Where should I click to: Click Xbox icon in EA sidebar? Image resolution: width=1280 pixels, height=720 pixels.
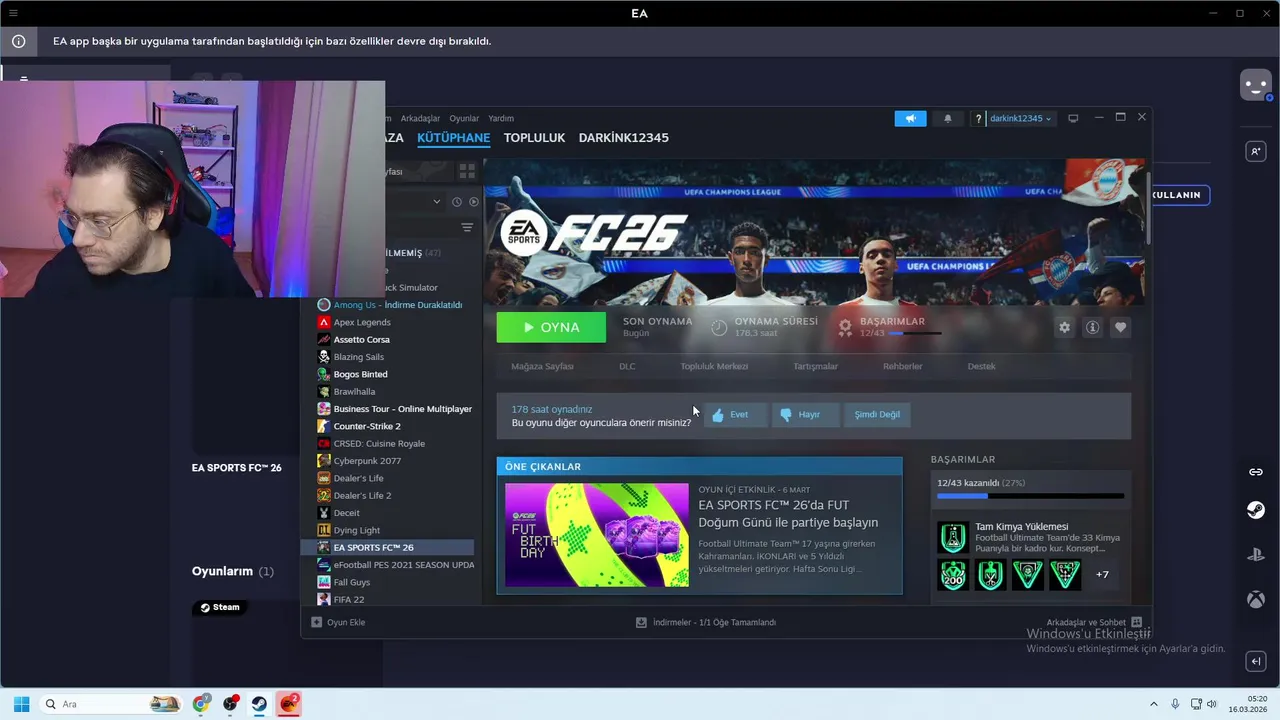[1256, 599]
